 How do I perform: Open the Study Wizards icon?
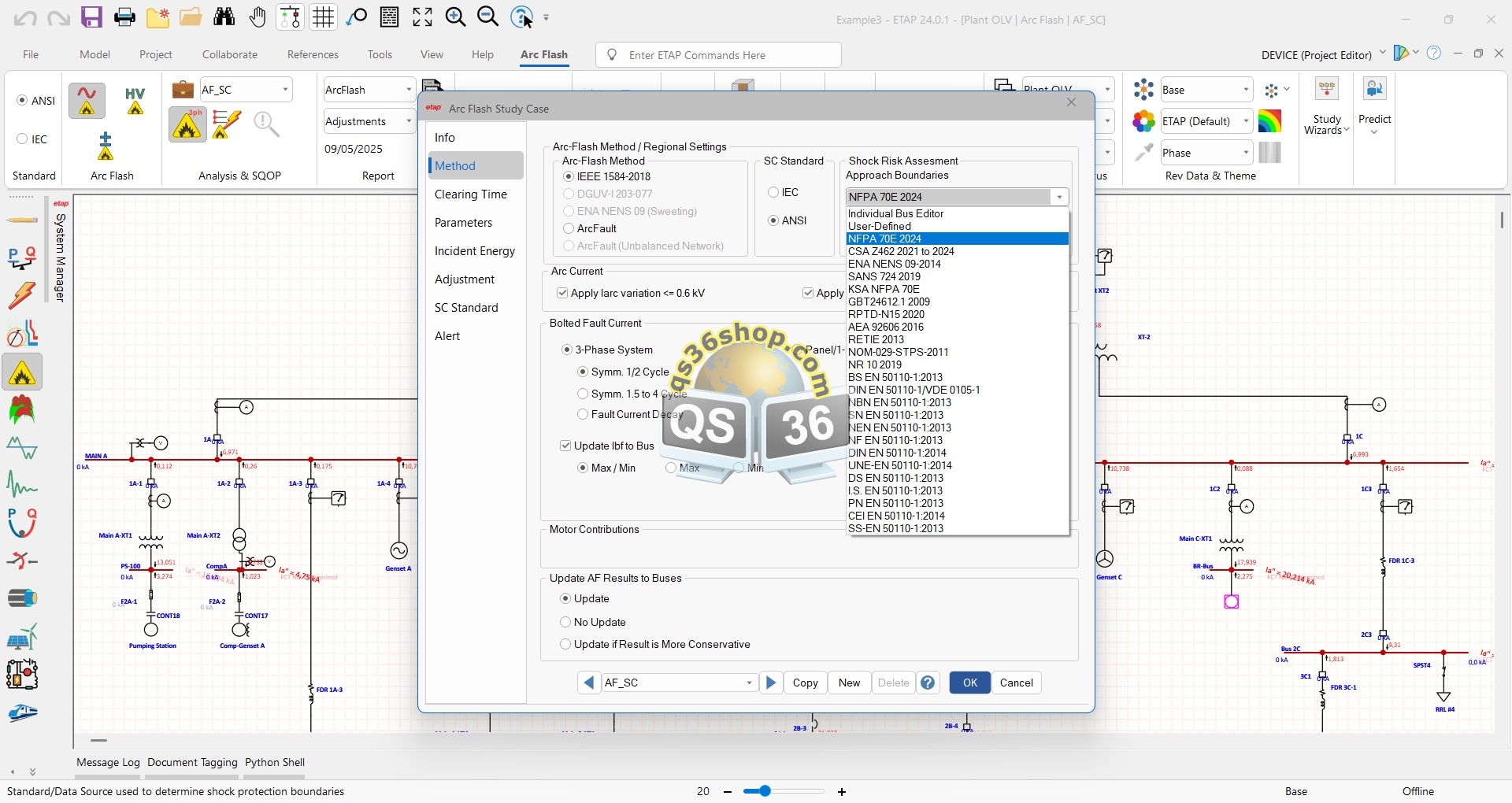[x=1327, y=106]
